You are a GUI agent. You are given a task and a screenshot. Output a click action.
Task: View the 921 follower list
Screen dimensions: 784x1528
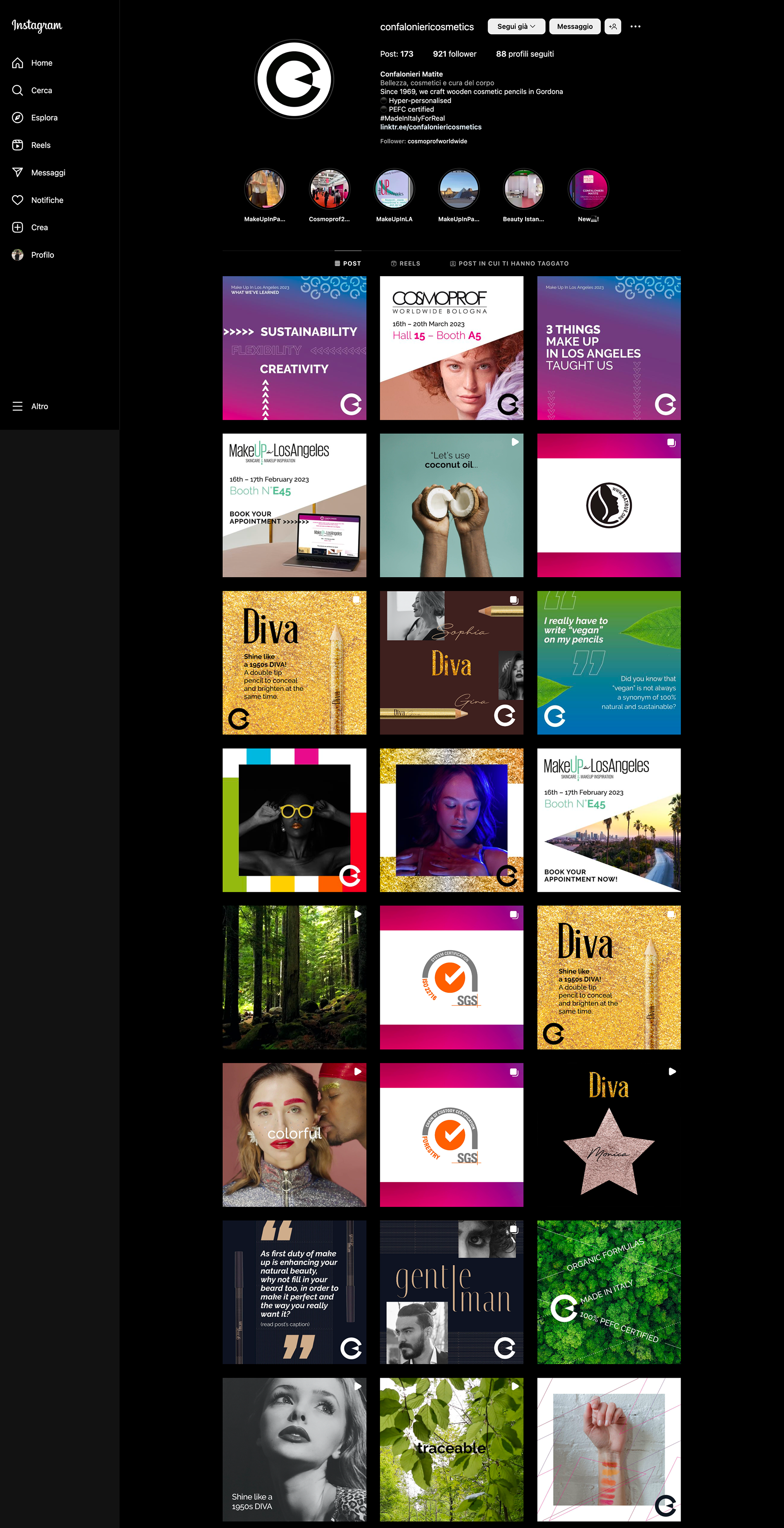454,54
